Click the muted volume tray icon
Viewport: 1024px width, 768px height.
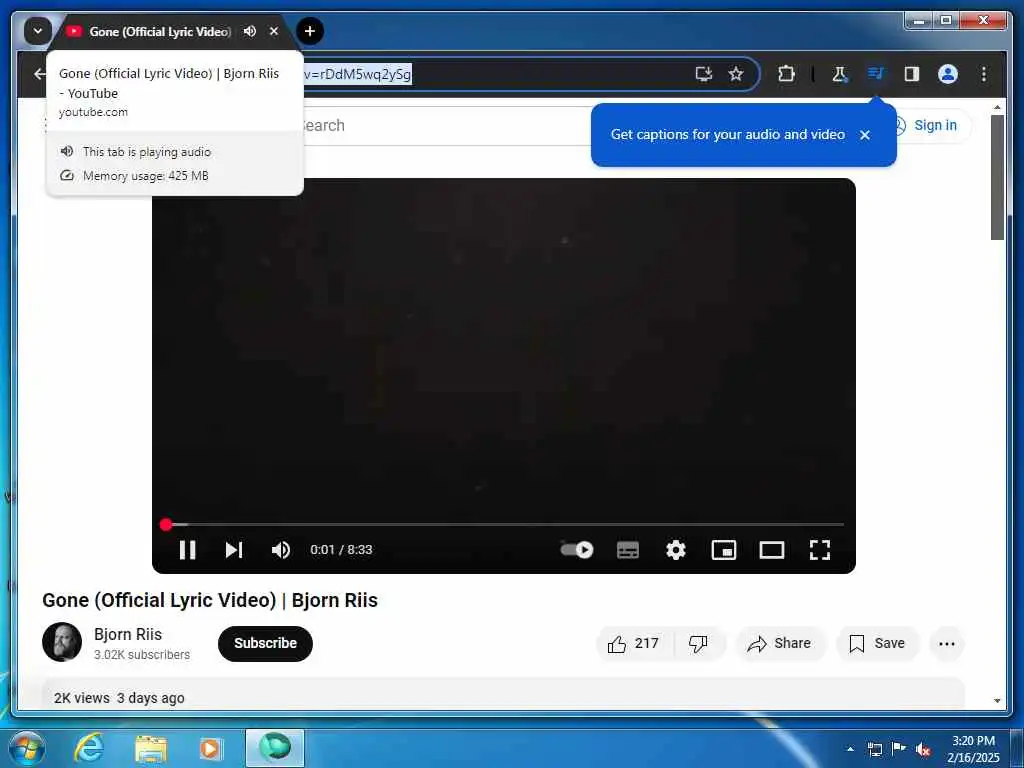[x=922, y=749]
